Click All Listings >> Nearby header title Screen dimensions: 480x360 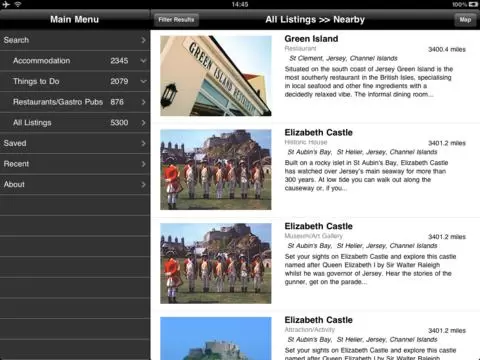[x=315, y=20]
